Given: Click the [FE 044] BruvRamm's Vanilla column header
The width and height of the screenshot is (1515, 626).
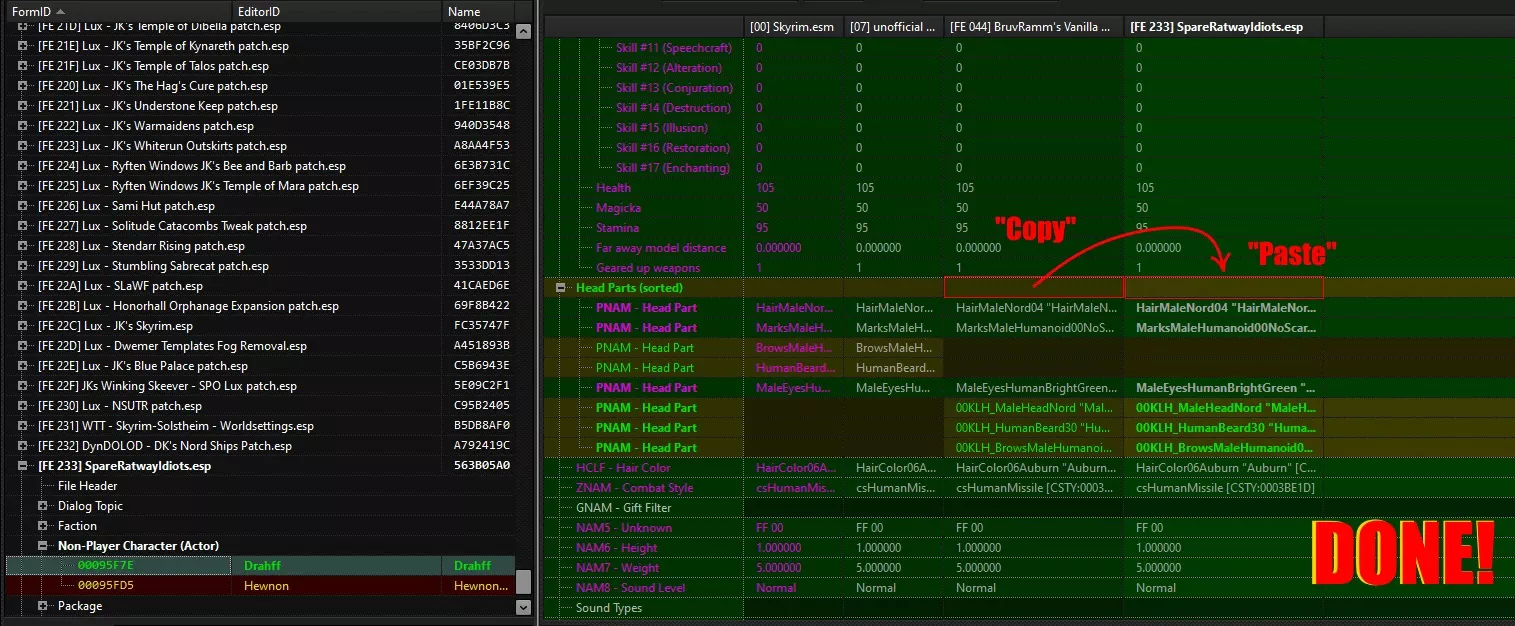Looking at the screenshot, I should tap(1034, 27).
